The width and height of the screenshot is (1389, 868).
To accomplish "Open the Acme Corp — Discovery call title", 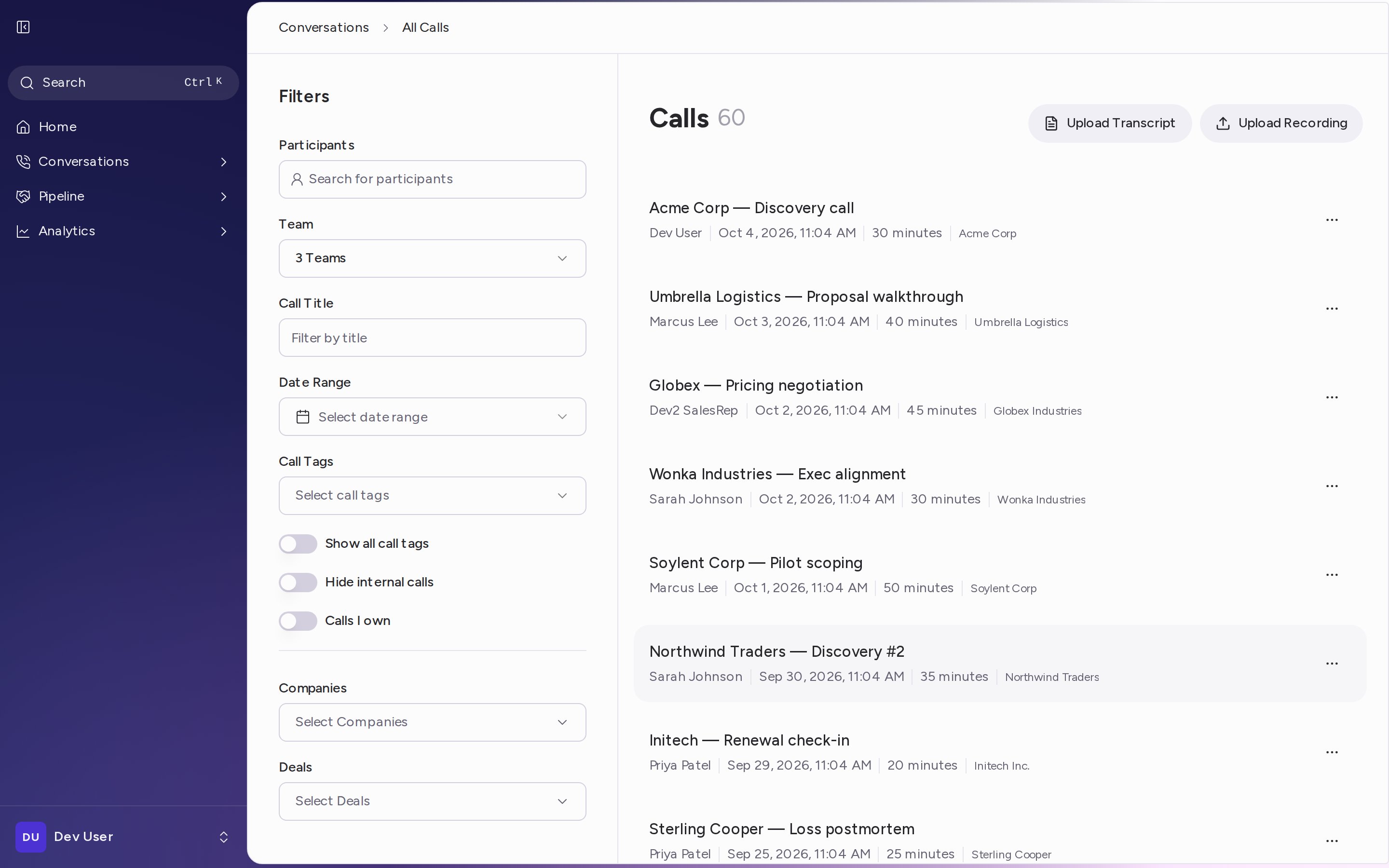I will (x=751, y=208).
